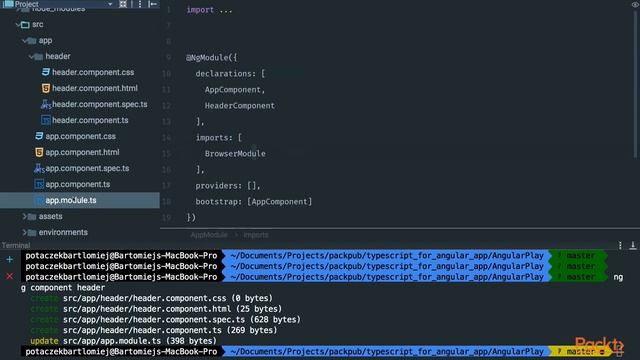
Task: Expand the environments folder
Action: (x=24, y=232)
